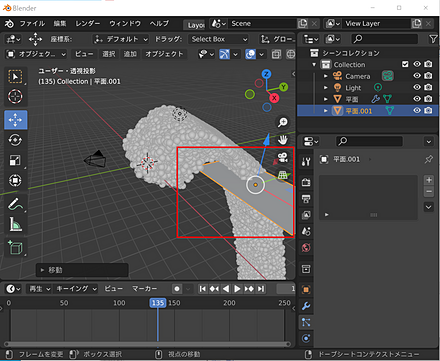The width and height of the screenshot is (440, 361).
Task: Switch perspective/orthographic grid icon
Action: pyautogui.click(x=283, y=175)
